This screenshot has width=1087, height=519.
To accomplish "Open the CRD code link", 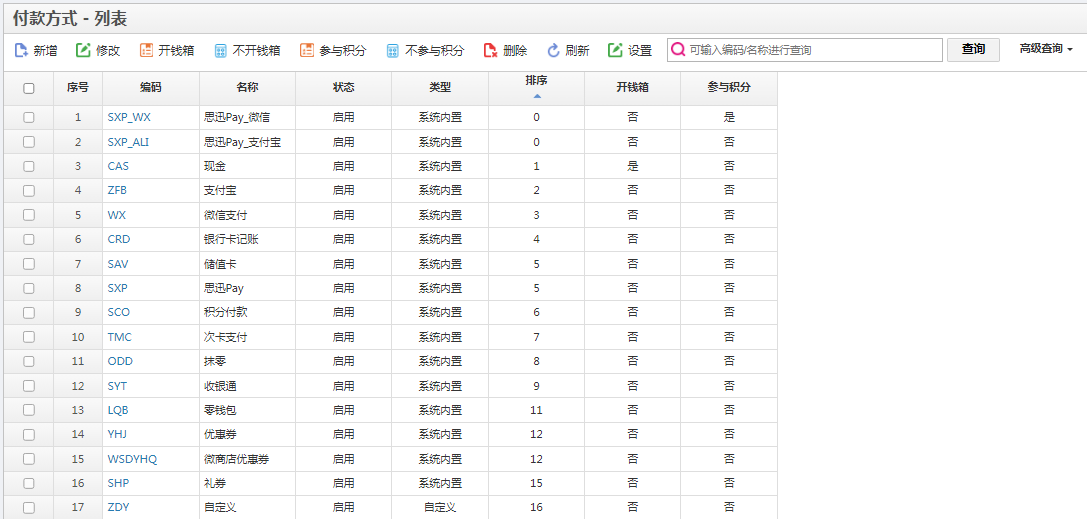I will [x=119, y=239].
